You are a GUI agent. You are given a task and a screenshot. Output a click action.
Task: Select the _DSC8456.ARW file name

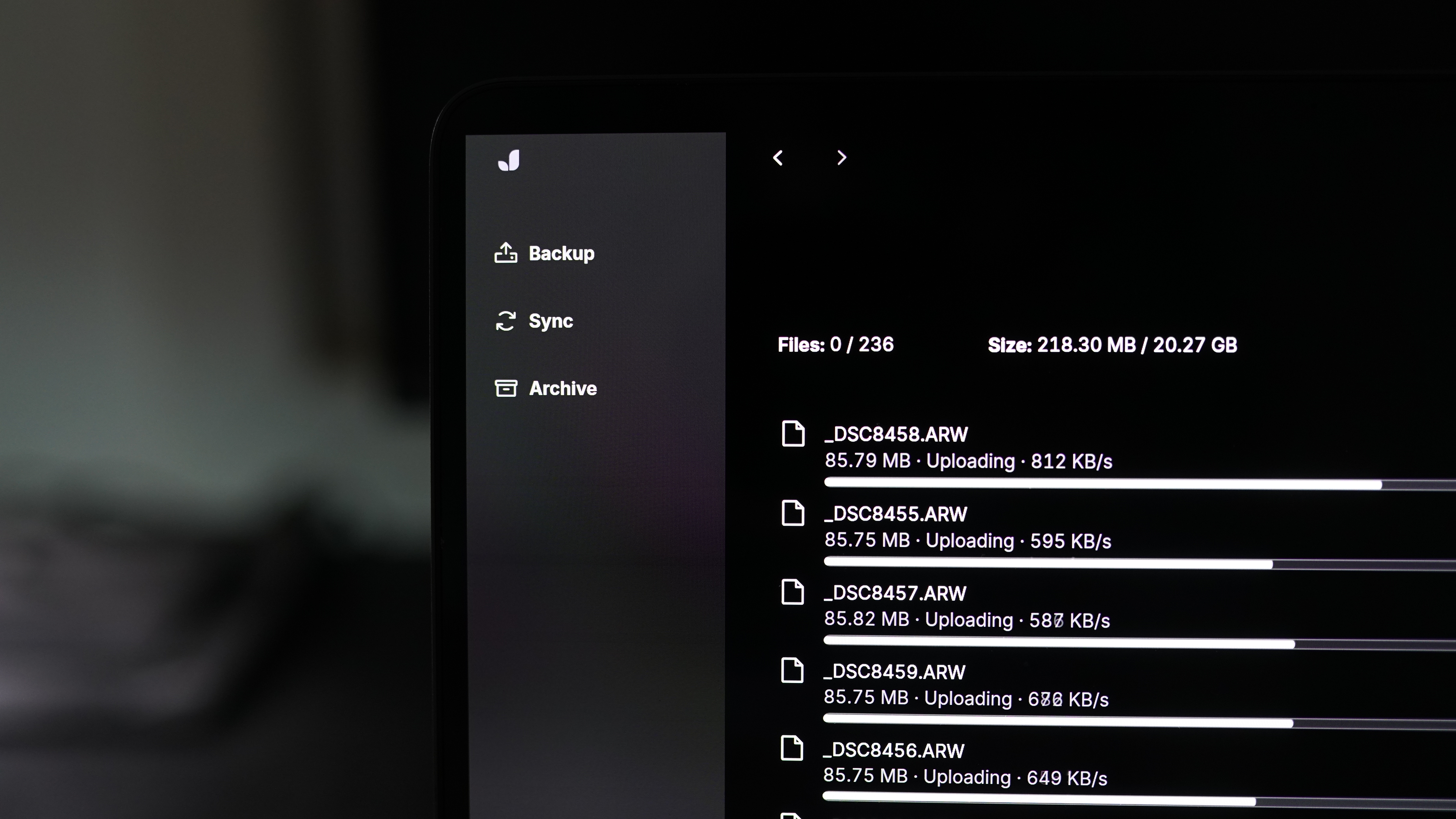(x=894, y=751)
